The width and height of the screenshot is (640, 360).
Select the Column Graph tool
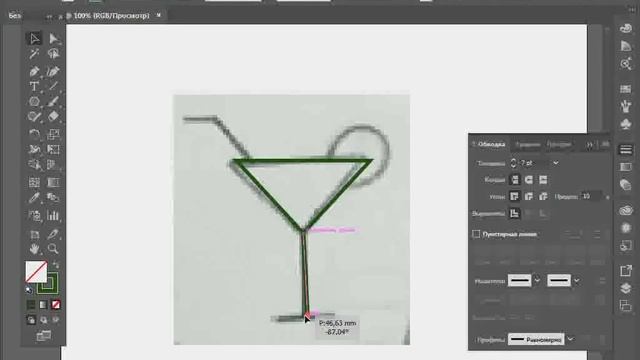[53, 215]
